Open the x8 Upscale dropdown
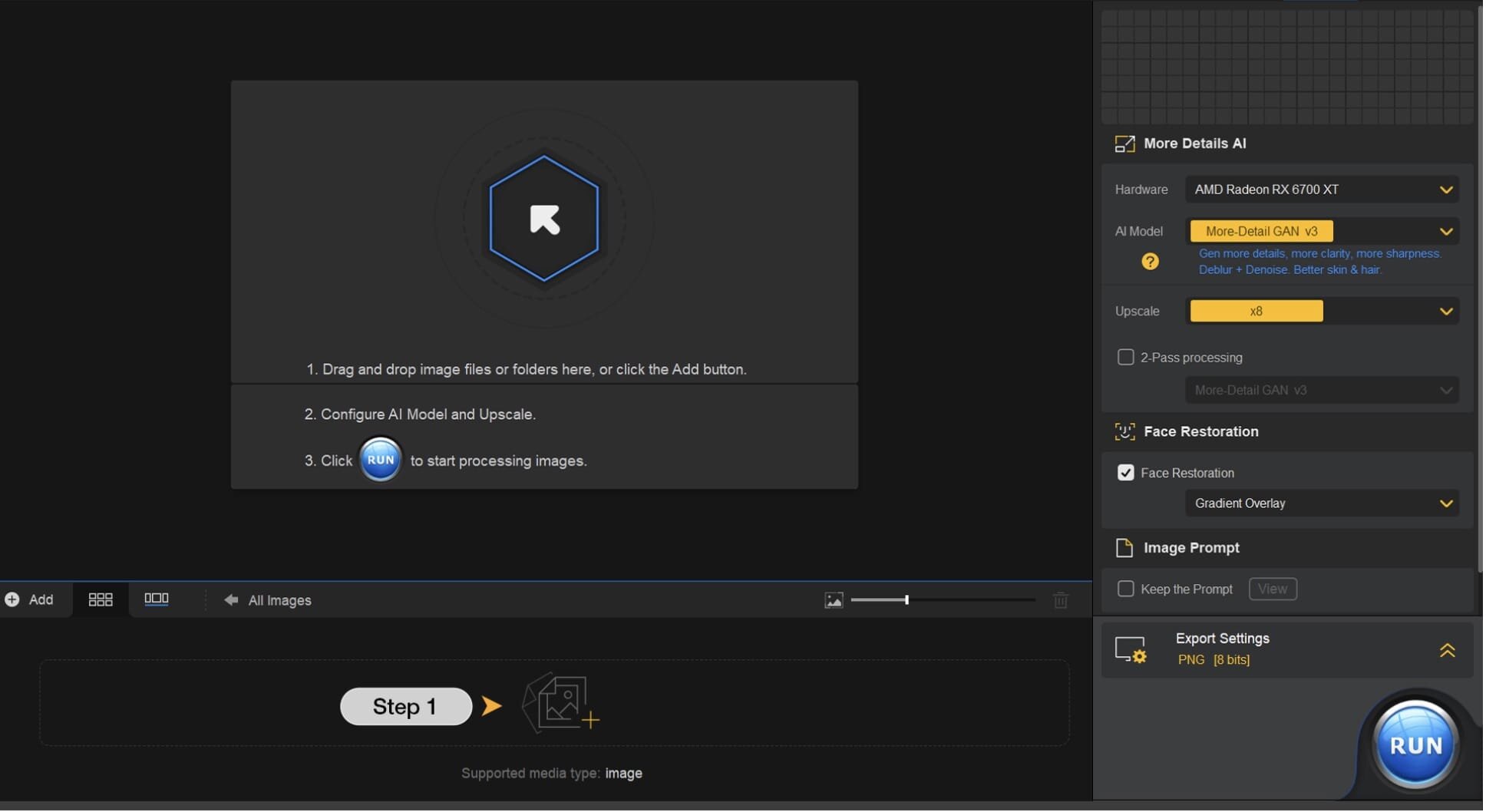The image size is (1486, 812). coord(1322,311)
